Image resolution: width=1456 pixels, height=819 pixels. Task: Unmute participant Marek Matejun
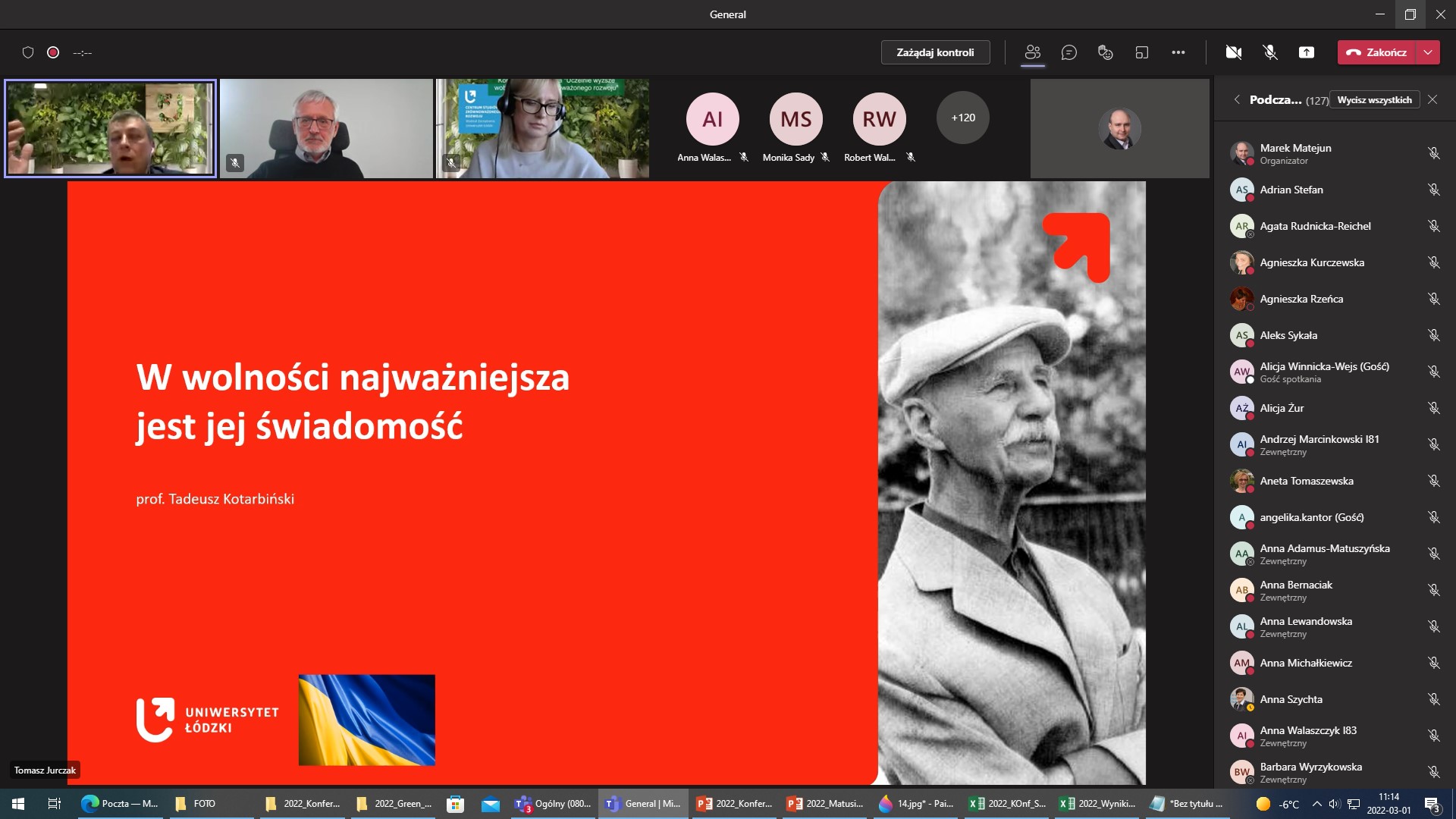1434,152
